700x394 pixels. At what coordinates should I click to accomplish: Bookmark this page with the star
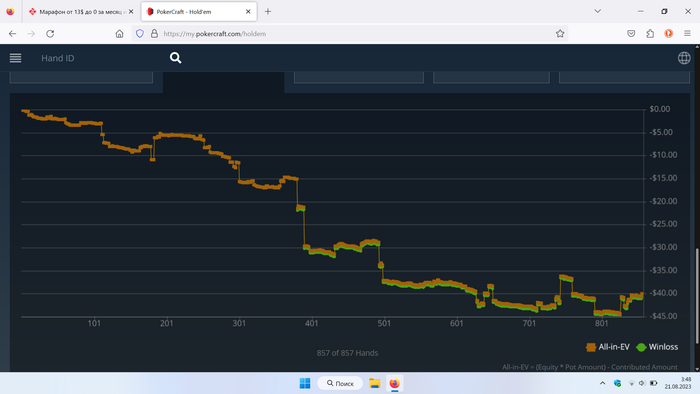click(560, 33)
